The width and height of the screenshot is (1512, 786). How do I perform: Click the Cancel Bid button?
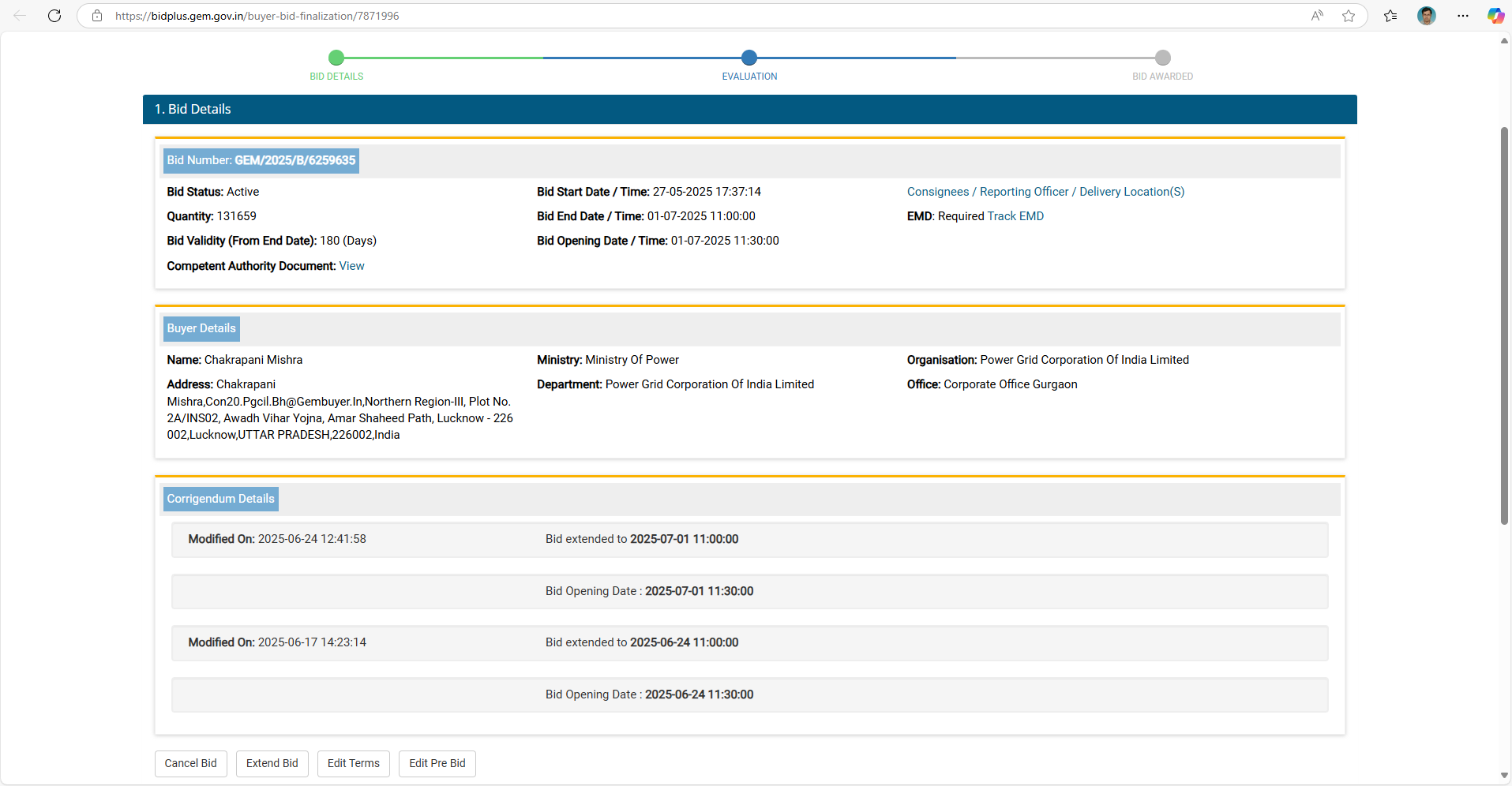tap(191, 763)
